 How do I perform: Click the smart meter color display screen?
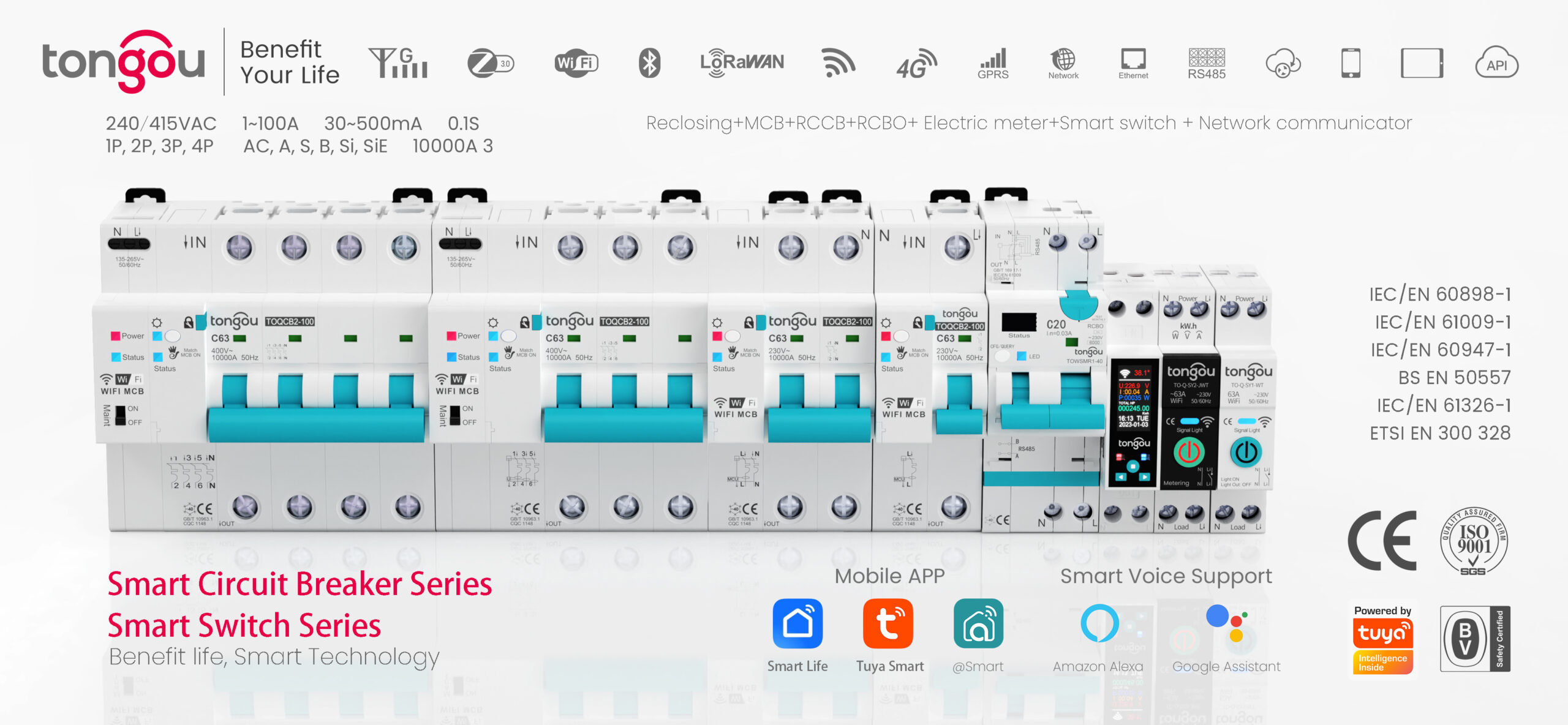[1133, 397]
